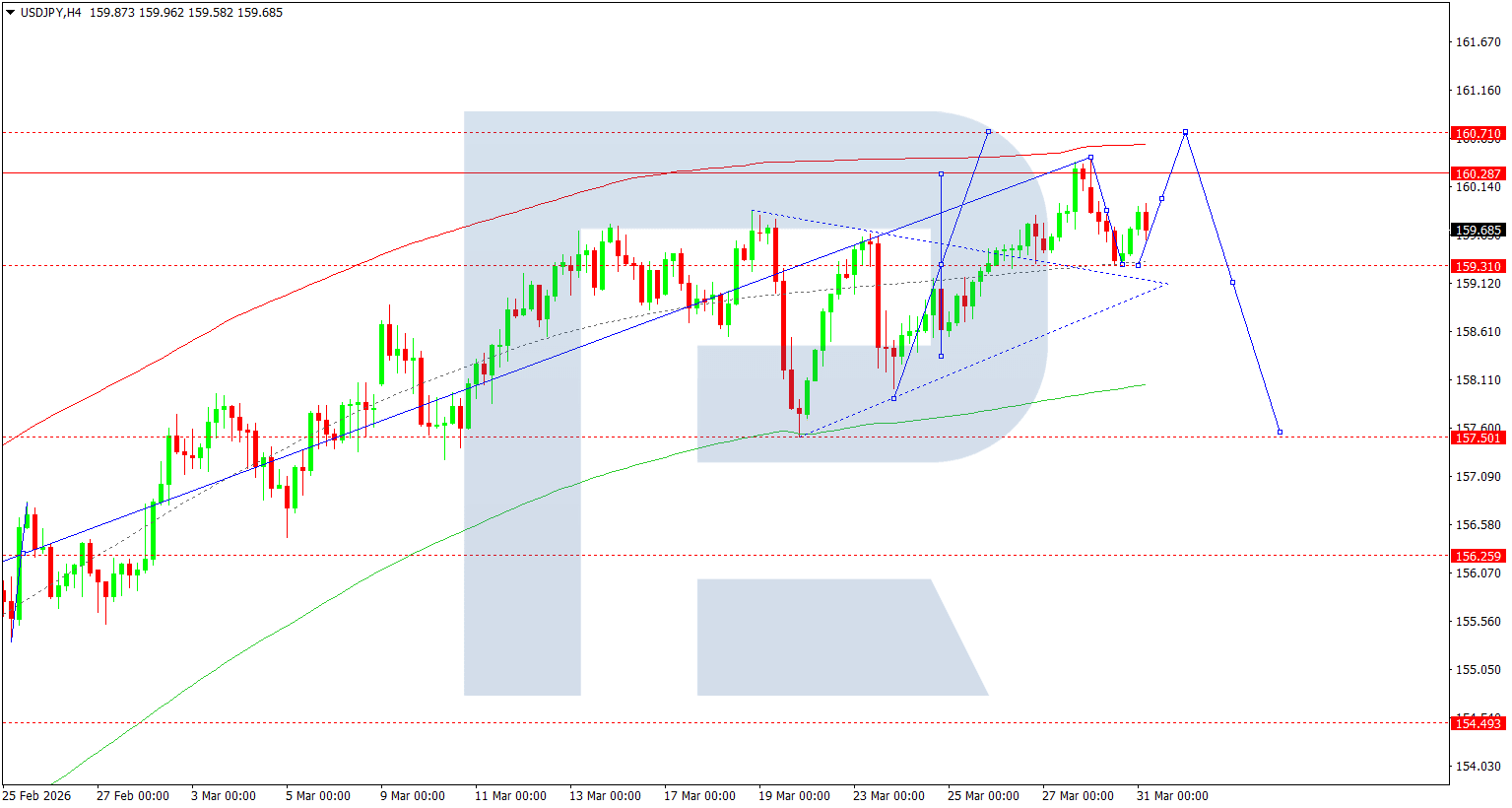The width and height of the screenshot is (1512, 808).
Task: Click the right end of the red moving average
Action: tap(1145, 145)
